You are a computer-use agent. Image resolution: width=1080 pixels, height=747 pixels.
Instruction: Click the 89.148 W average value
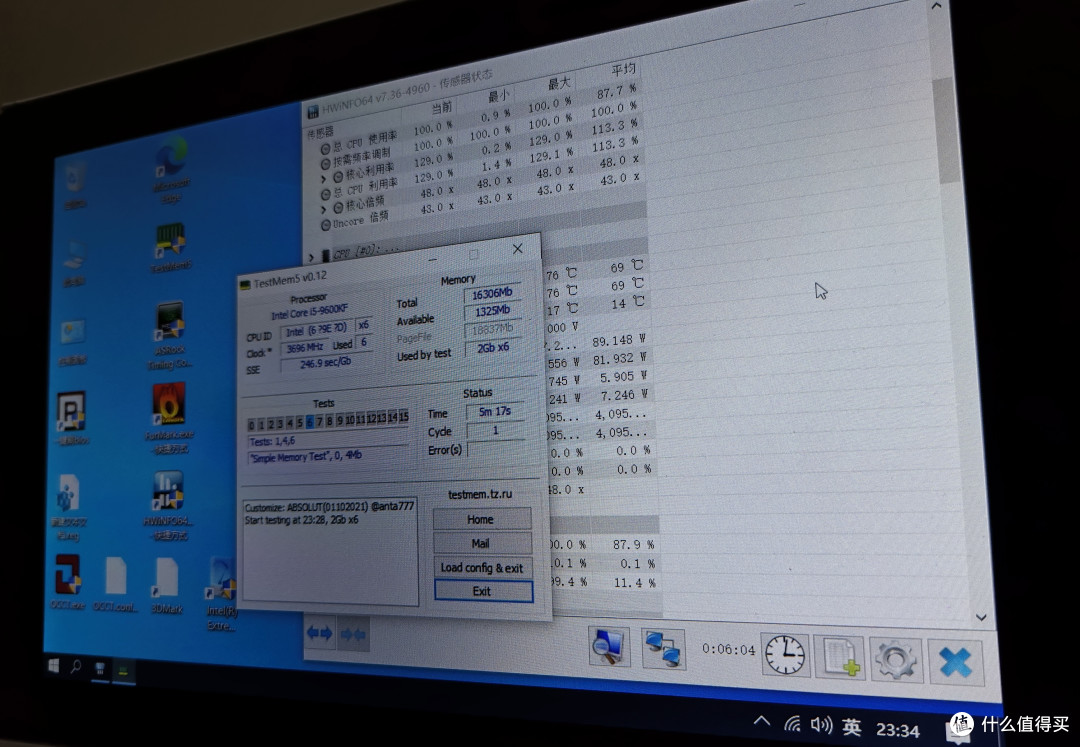point(619,340)
